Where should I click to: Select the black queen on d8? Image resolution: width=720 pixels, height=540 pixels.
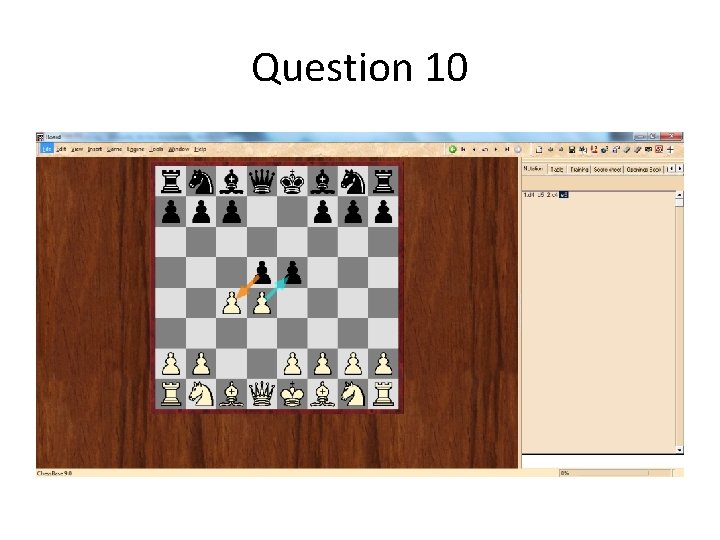coord(262,181)
